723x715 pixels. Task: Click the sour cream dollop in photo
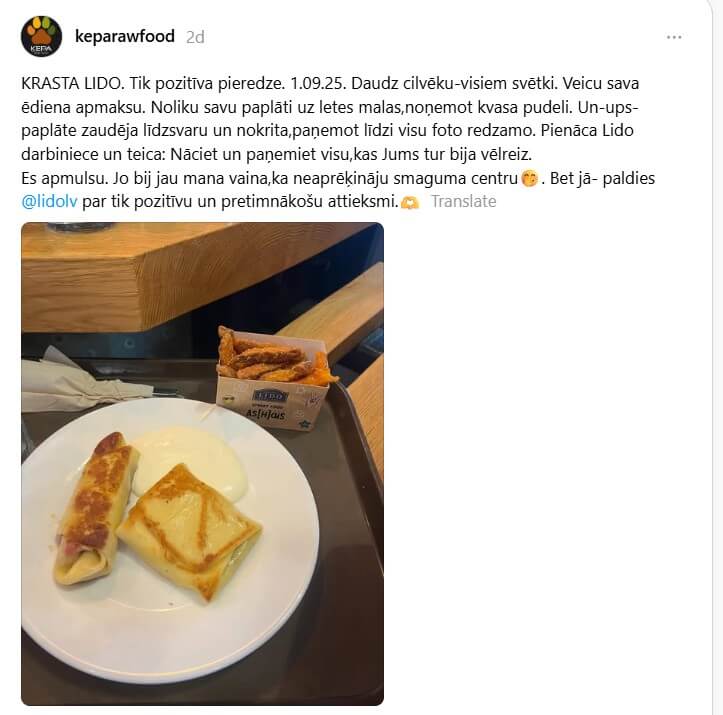[x=189, y=461]
